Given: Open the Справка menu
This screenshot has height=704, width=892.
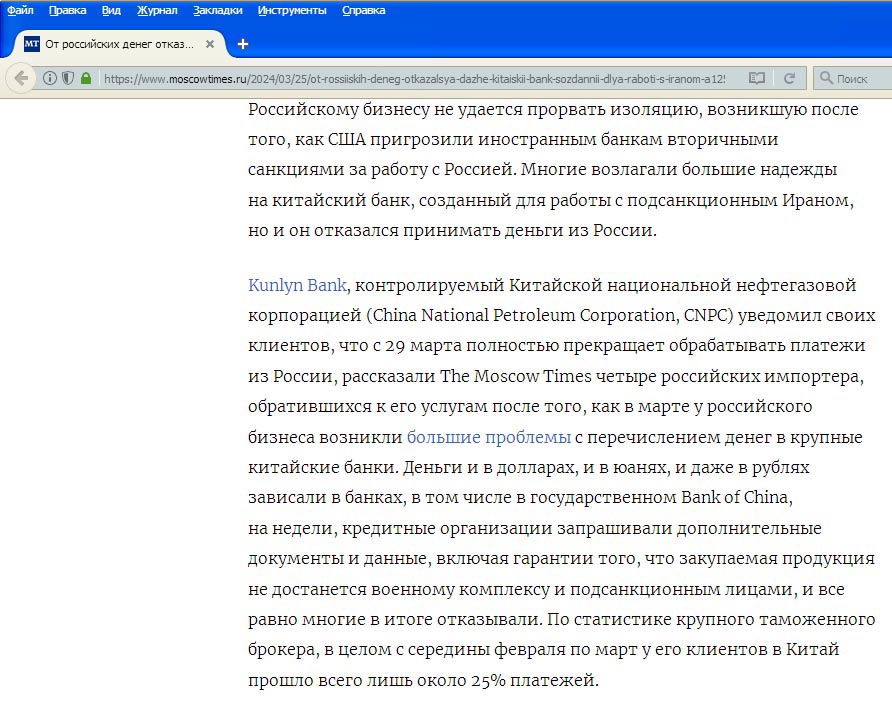Looking at the screenshot, I should point(364,10).
